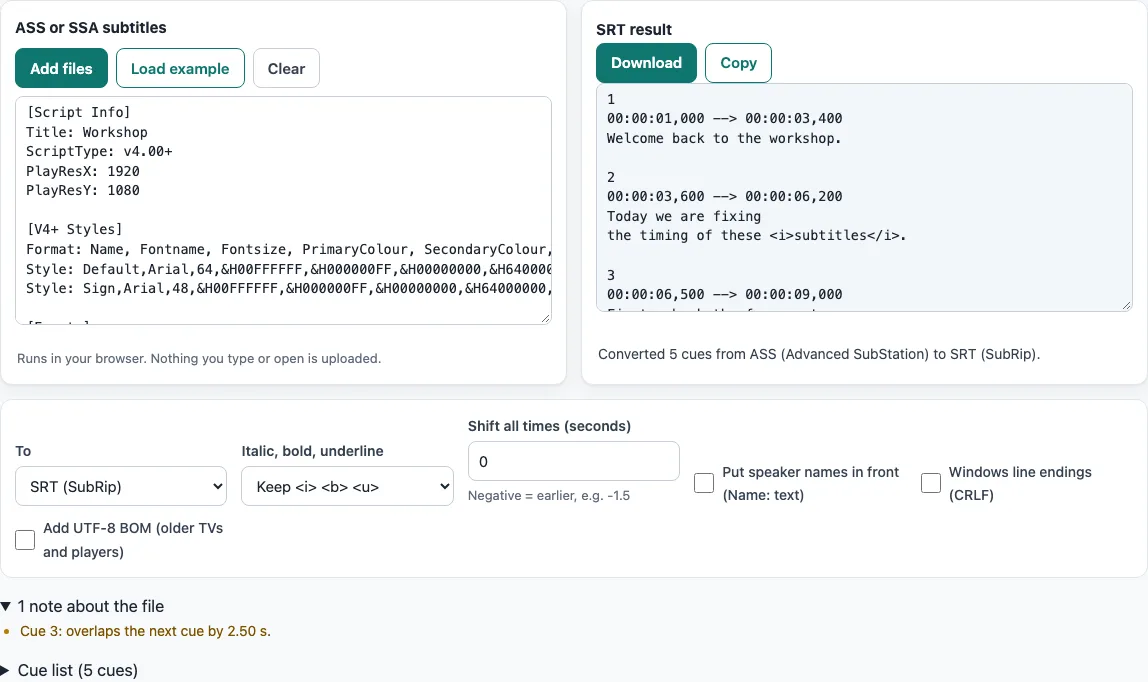Viewport: 1148px width, 682px height.
Task: Click the 'Welcome back to the workshop.' line
Action: 724,138
